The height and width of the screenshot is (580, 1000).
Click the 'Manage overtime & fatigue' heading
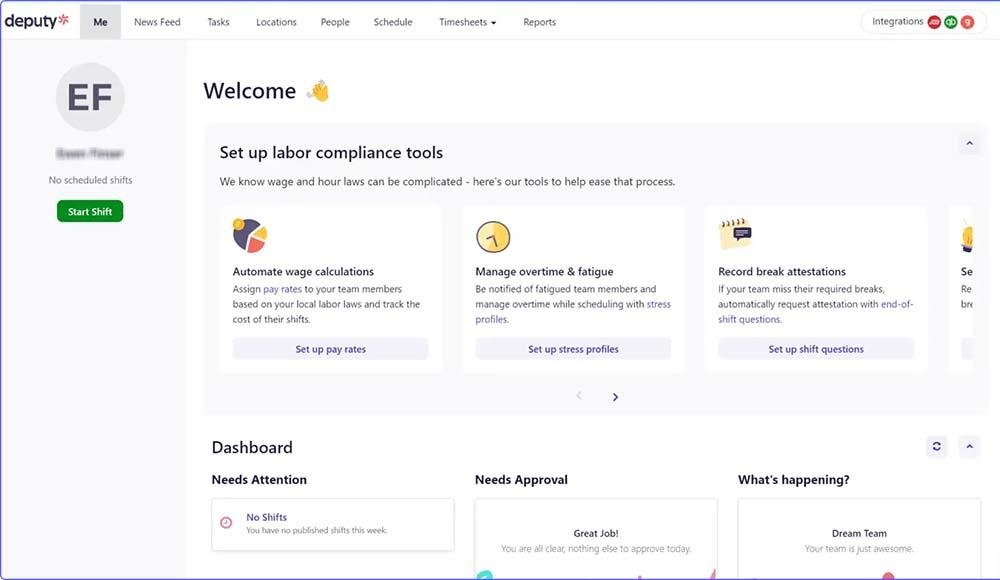click(x=544, y=271)
